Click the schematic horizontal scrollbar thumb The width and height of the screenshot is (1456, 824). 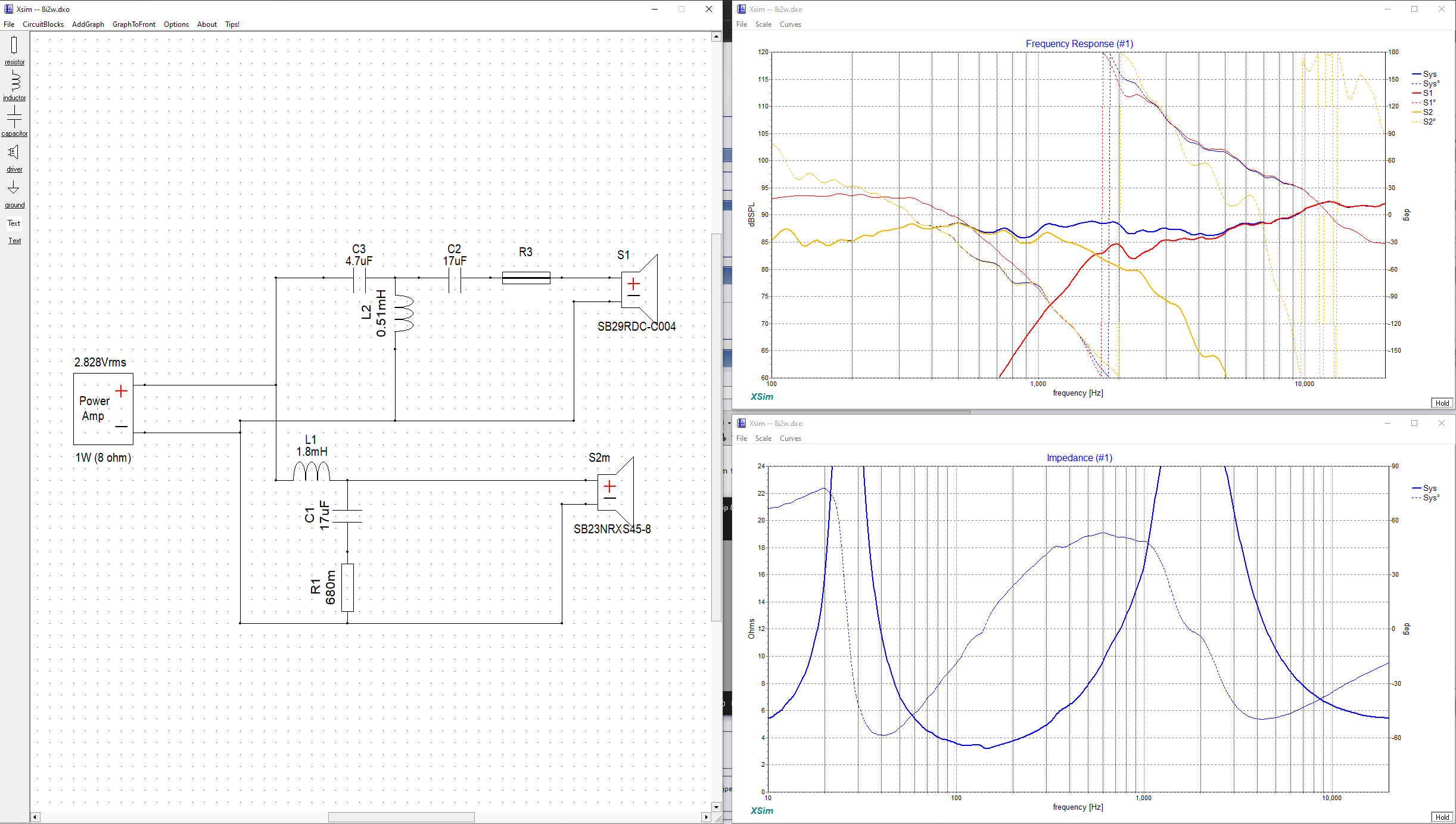(x=402, y=817)
